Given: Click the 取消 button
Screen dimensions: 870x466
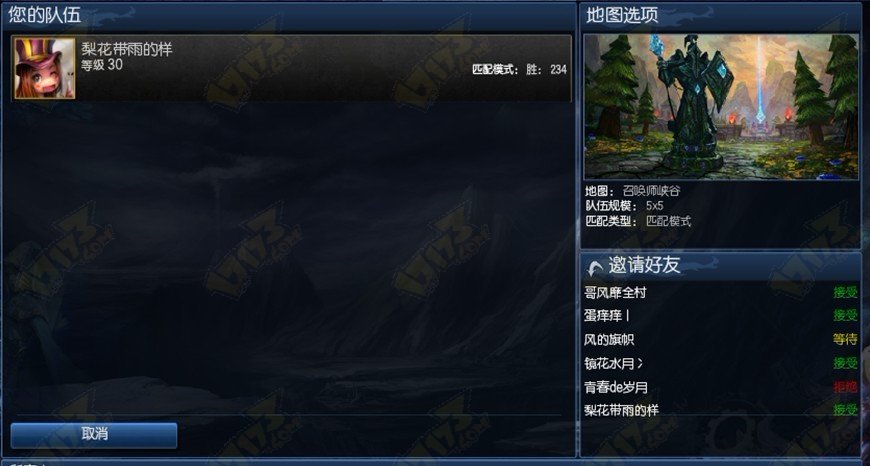Looking at the screenshot, I should coord(94,435).
